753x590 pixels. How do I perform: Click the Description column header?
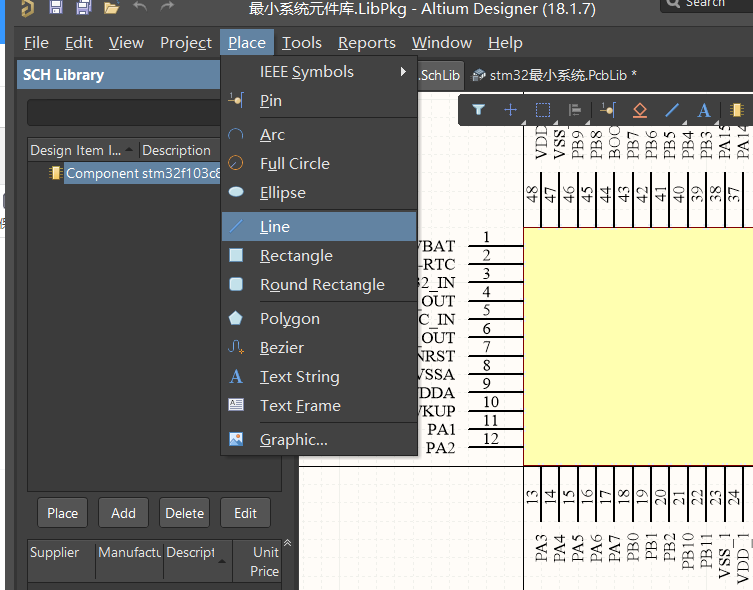pyautogui.click(x=180, y=150)
